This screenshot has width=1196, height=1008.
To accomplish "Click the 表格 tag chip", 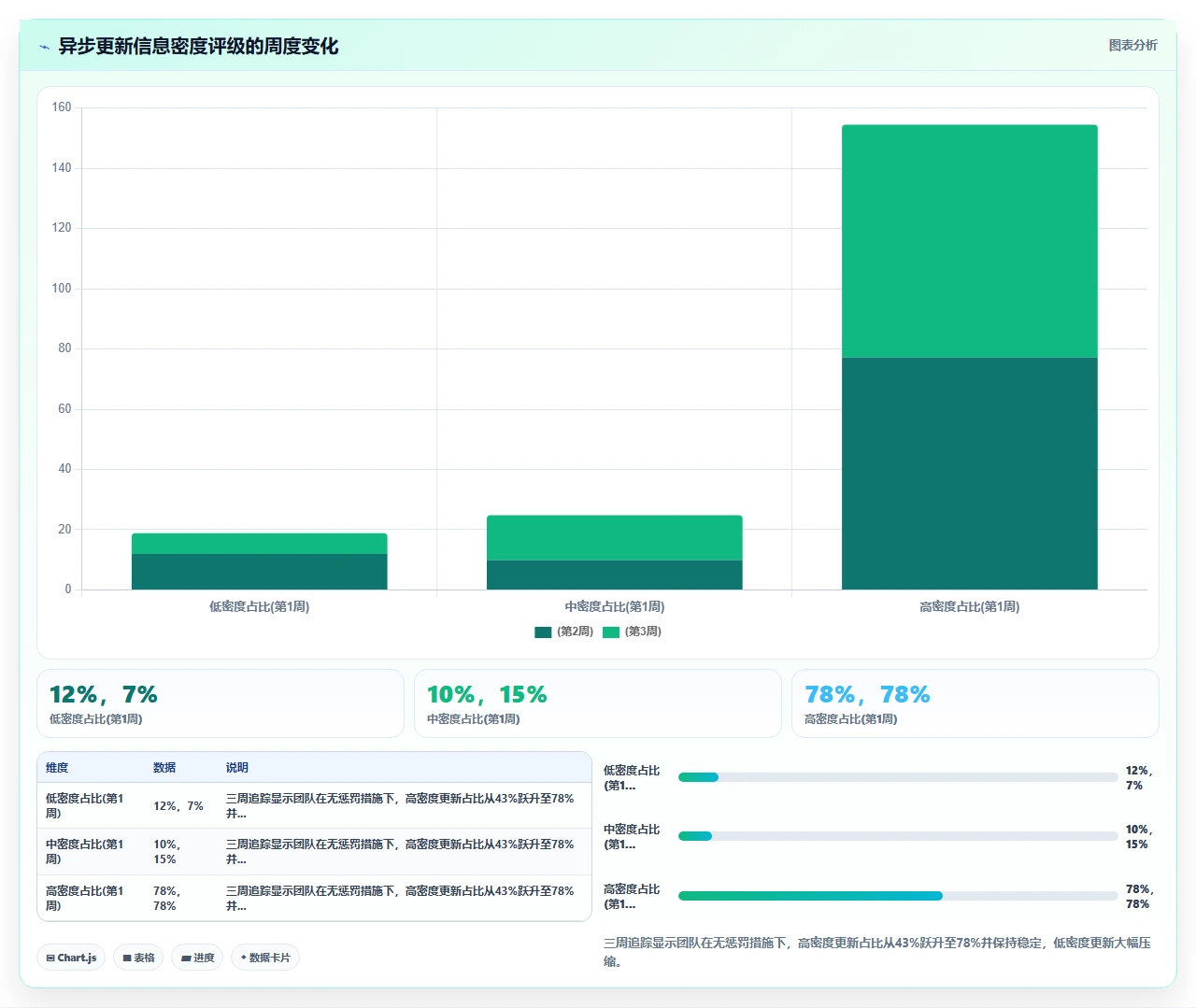I will pyautogui.click(x=138, y=958).
